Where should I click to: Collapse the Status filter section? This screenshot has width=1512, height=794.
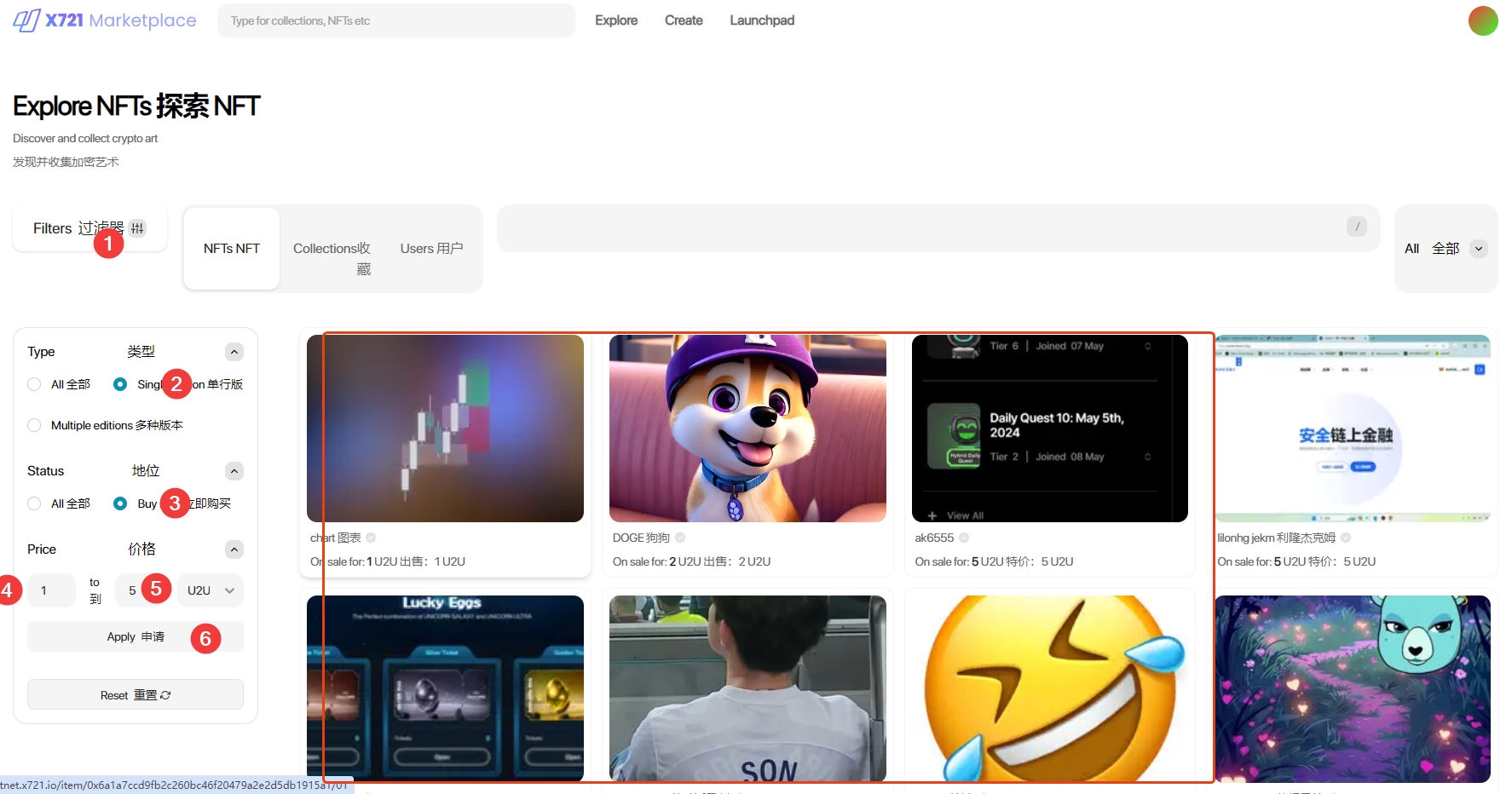pyautogui.click(x=234, y=471)
